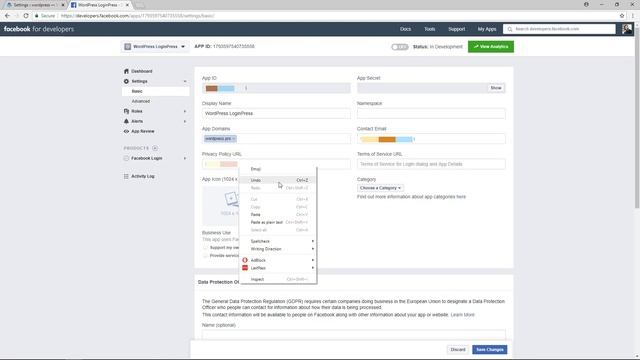
Task: Toggle the app status switch
Action: 400,47
